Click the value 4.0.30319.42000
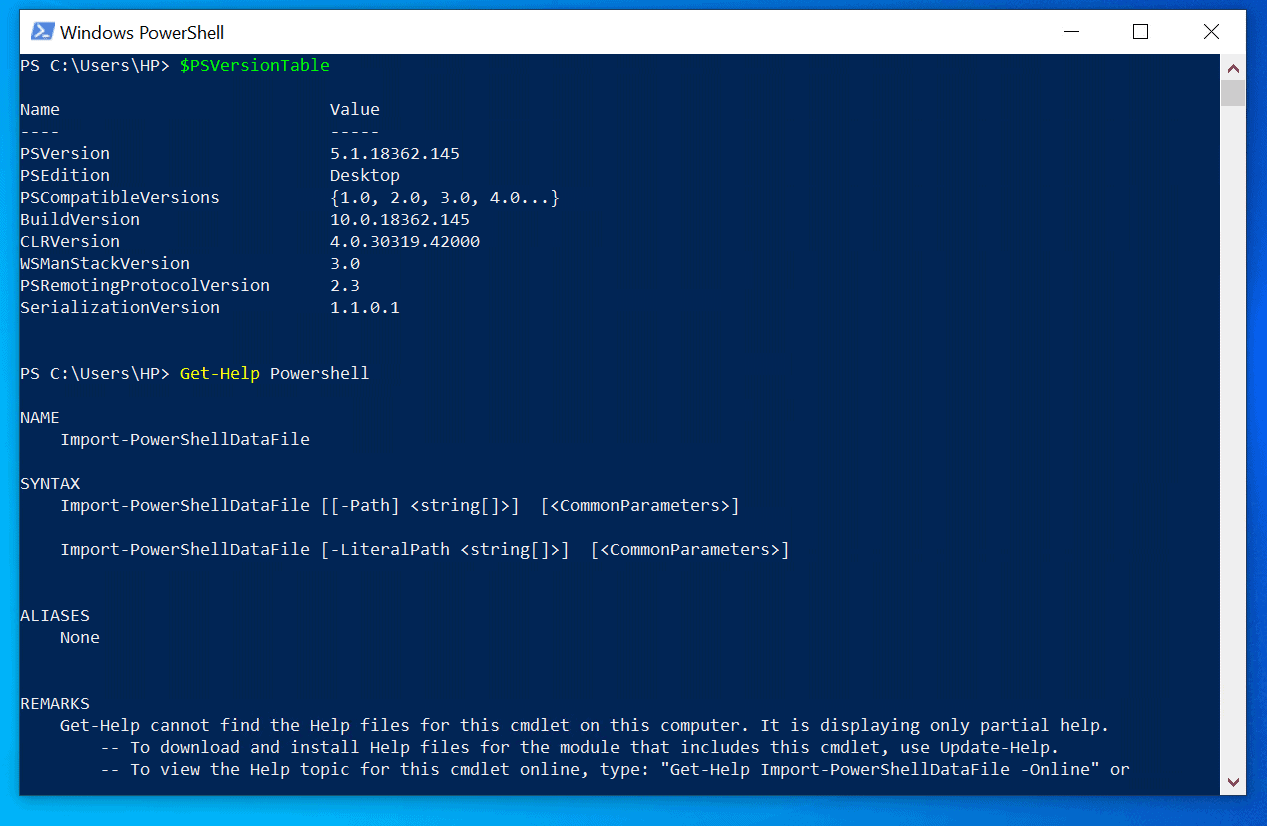Viewport: 1267px width, 826px height. tap(405, 242)
